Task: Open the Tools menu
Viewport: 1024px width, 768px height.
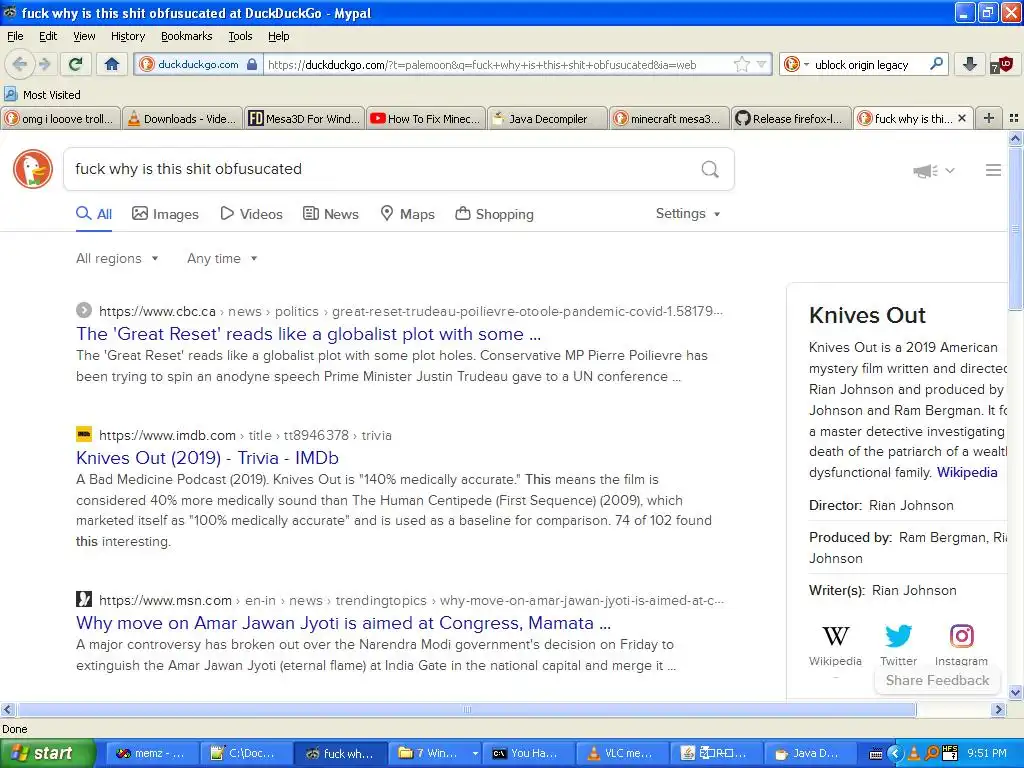Action: tap(240, 36)
